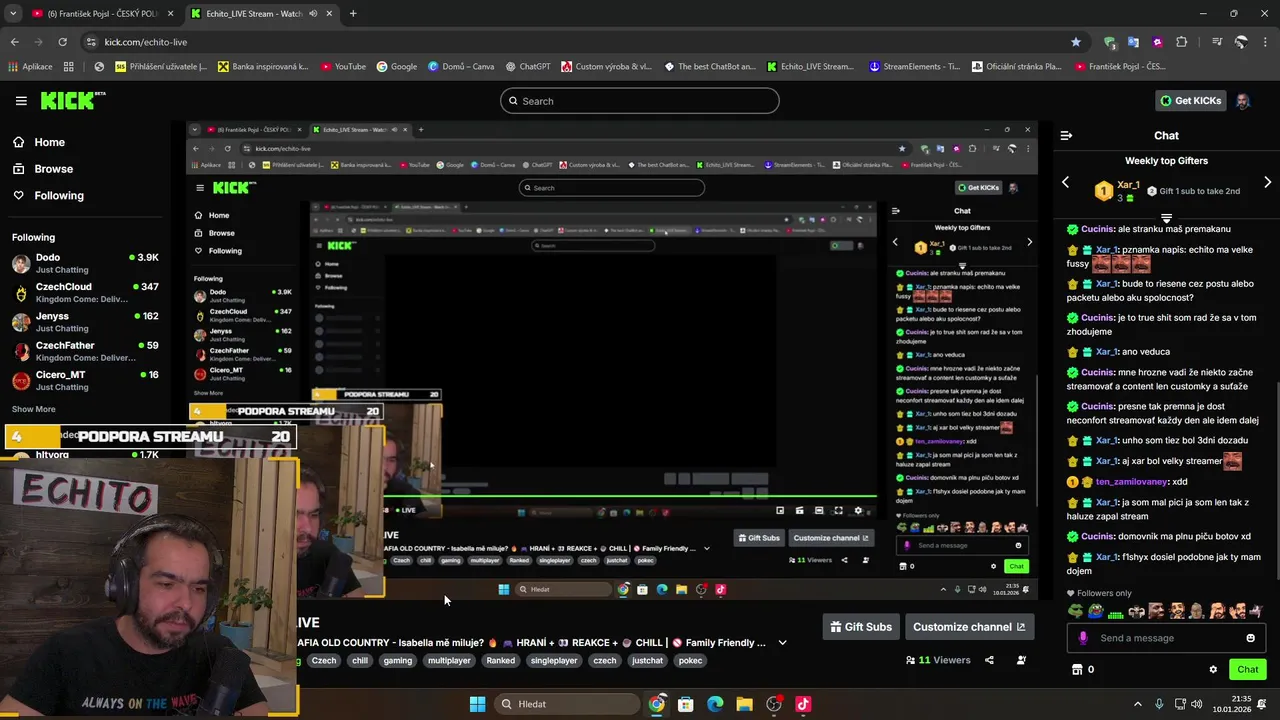Open Microsoft Edge from the taskbar
1280x720 pixels.
(x=715, y=704)
